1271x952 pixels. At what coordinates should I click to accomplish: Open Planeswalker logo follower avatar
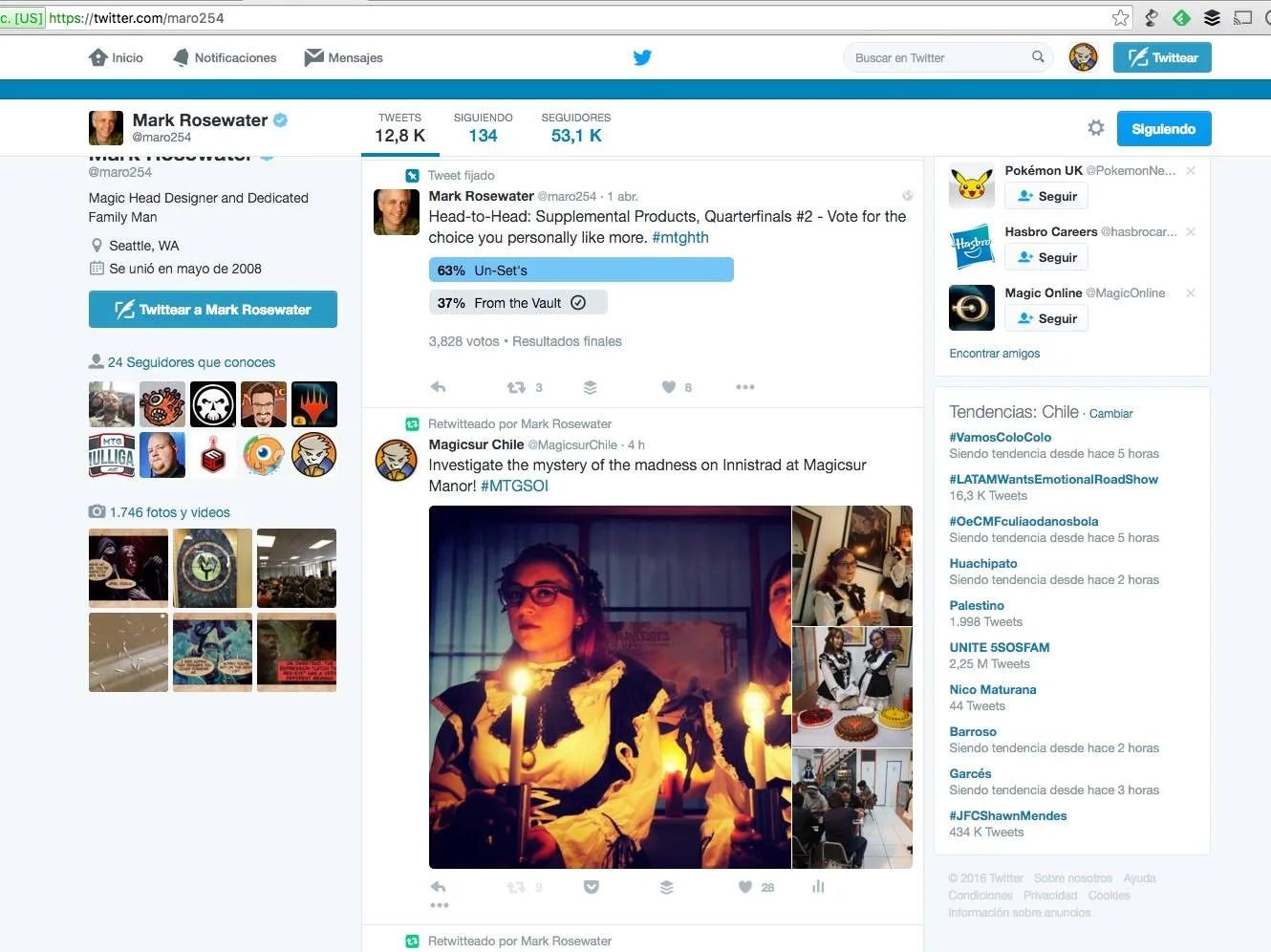click(x=314, y=404)
